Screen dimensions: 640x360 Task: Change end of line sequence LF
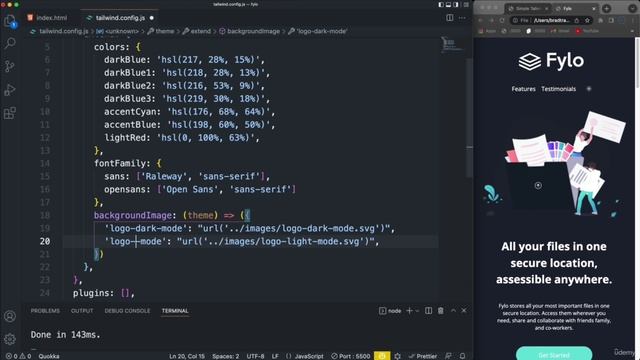click(275, 356)
